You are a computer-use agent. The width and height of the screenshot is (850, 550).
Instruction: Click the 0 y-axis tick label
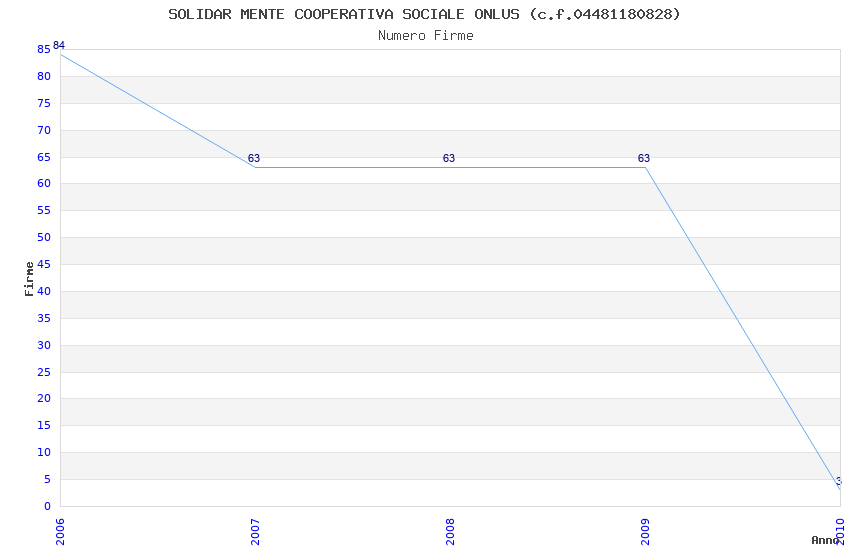(x=48, y=507)
